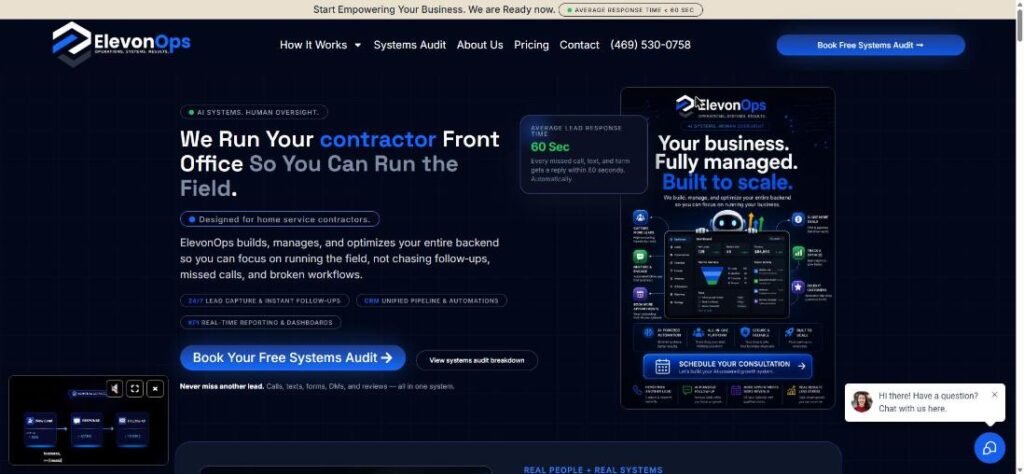This screenshot has width=1024, height=474.
Task: Click 'Start Empowering Your Business' banner text
Action: [x=434, y=10]
